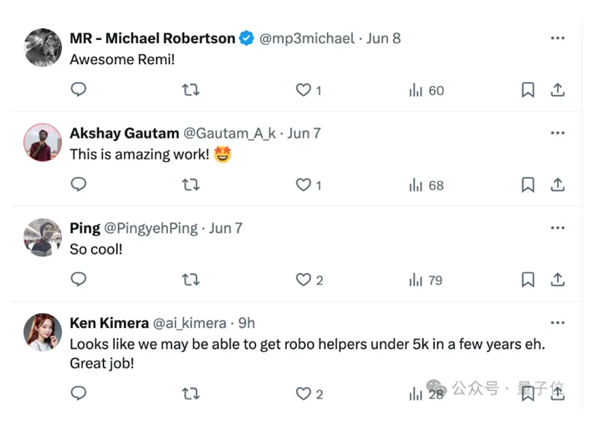
Task: Share Michael Robertson's tweet
Action: [558, 90]
